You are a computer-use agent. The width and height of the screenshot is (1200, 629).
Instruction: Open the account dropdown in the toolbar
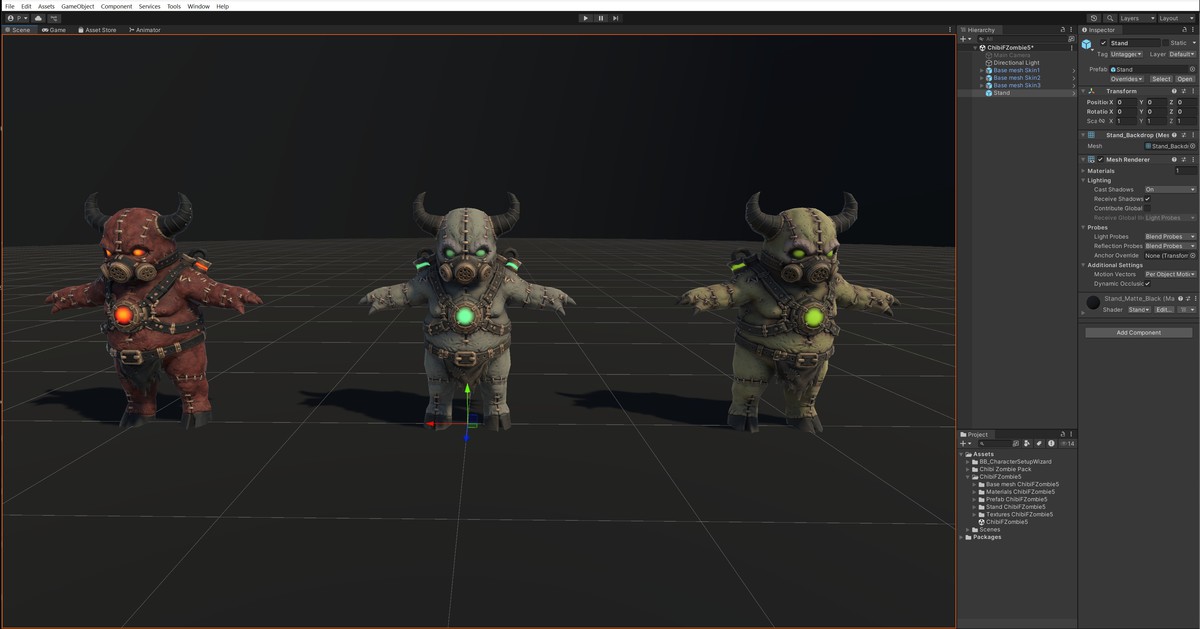click(x=17, y=18)
